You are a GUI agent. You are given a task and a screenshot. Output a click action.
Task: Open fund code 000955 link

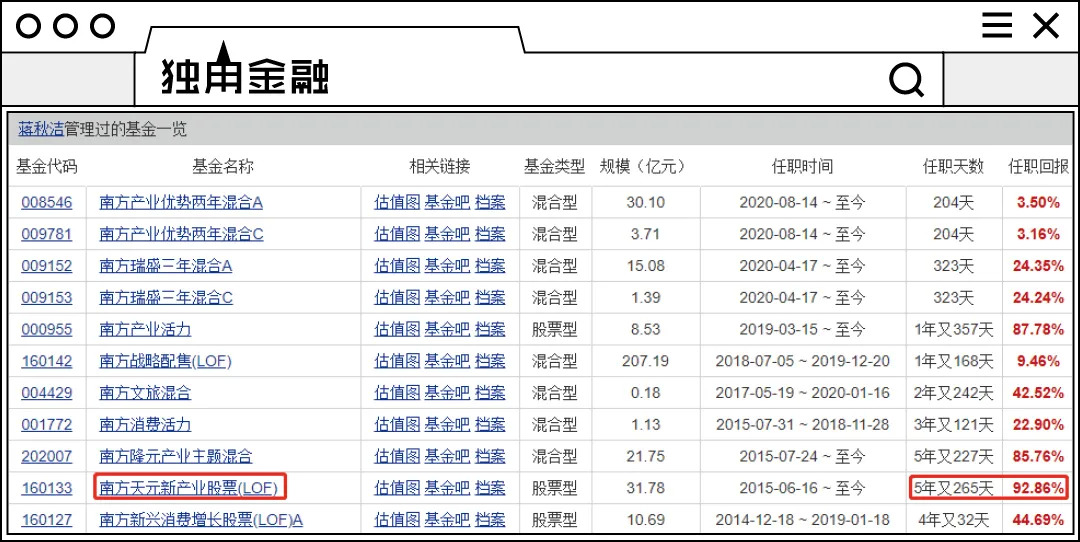click(46, 329)
